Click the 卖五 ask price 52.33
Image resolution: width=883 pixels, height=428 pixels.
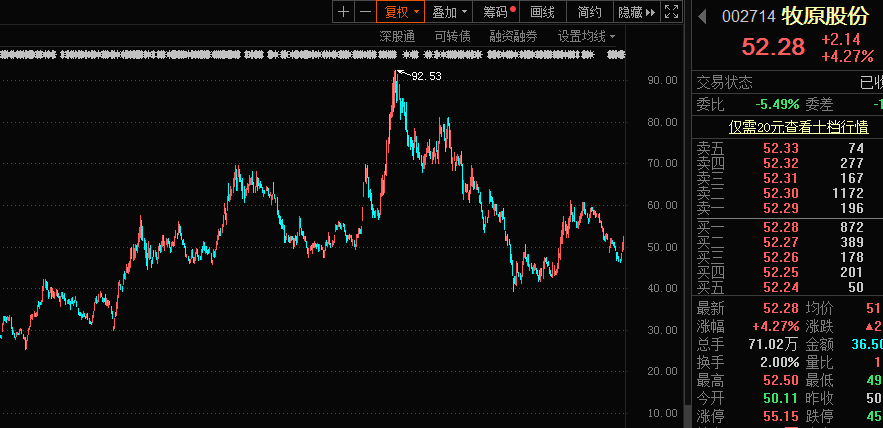pyautogui.click(x=780, y=148)
